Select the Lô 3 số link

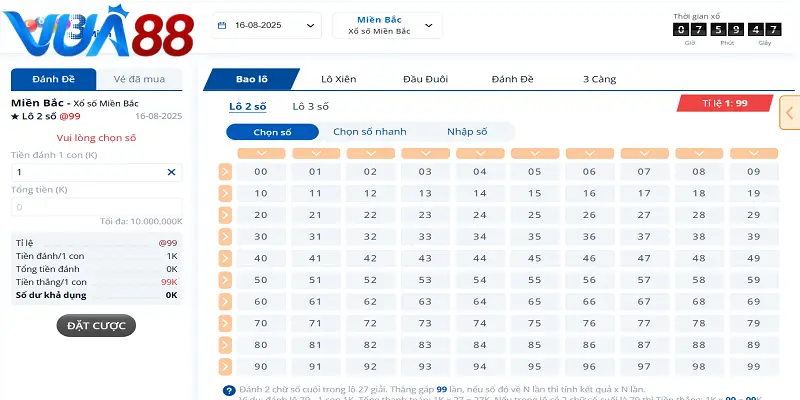(x=310, y=106)
